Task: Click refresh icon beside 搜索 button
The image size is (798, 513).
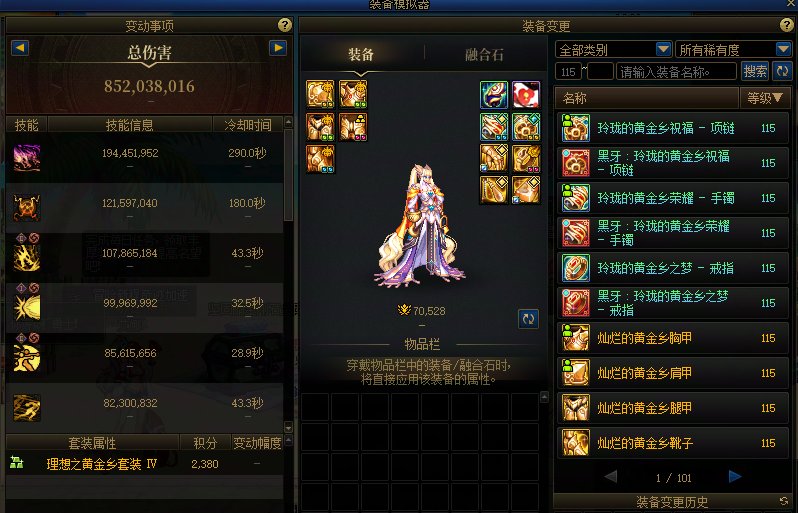Action: coord(782,71)
